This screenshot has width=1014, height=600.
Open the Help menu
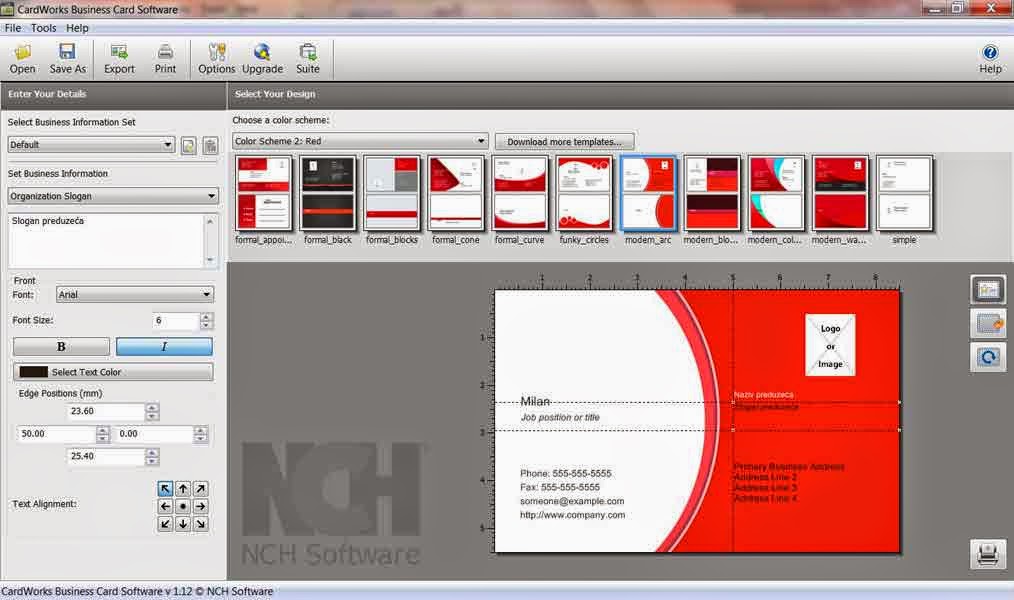[77, 28]
